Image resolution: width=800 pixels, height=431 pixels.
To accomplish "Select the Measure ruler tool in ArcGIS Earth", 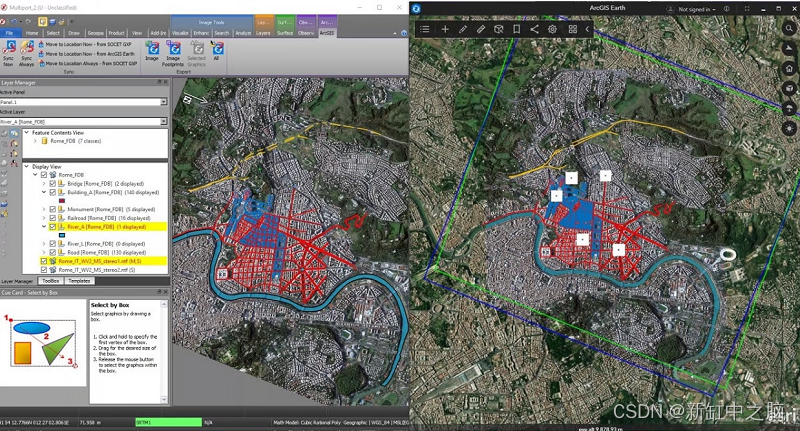I will [481, 29].
